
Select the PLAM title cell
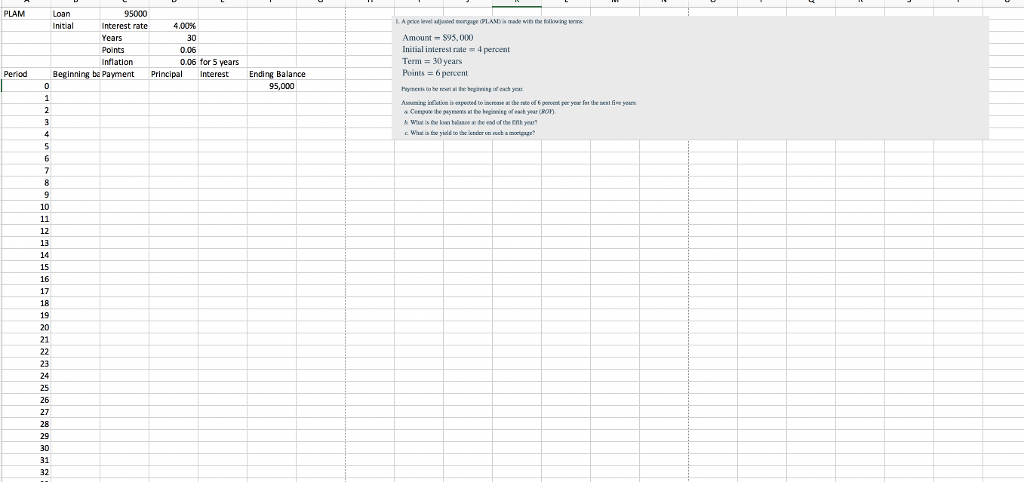tap(26, 13)
